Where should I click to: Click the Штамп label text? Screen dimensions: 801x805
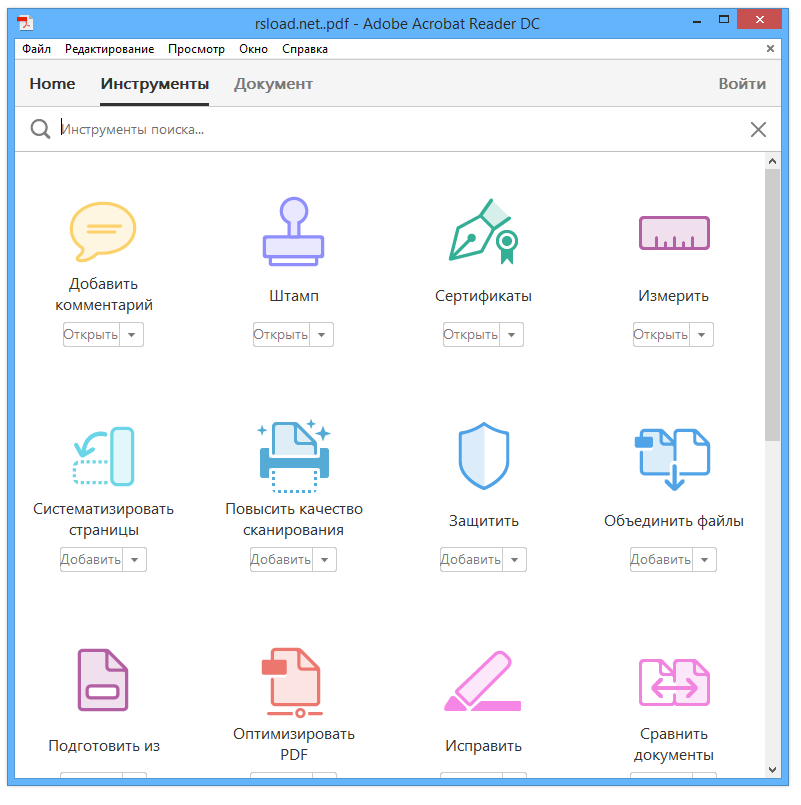294,296
